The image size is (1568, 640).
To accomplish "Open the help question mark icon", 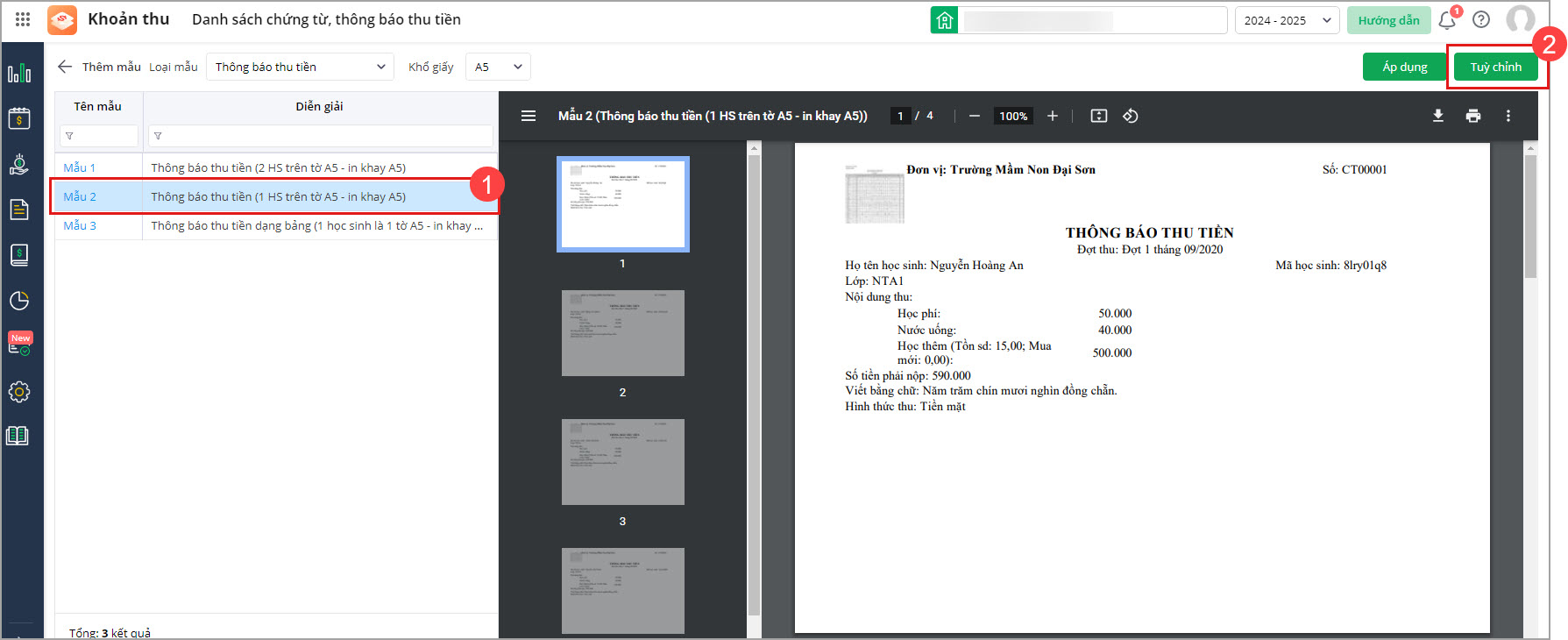I will pyautogui.click(x=1481, y=19).
